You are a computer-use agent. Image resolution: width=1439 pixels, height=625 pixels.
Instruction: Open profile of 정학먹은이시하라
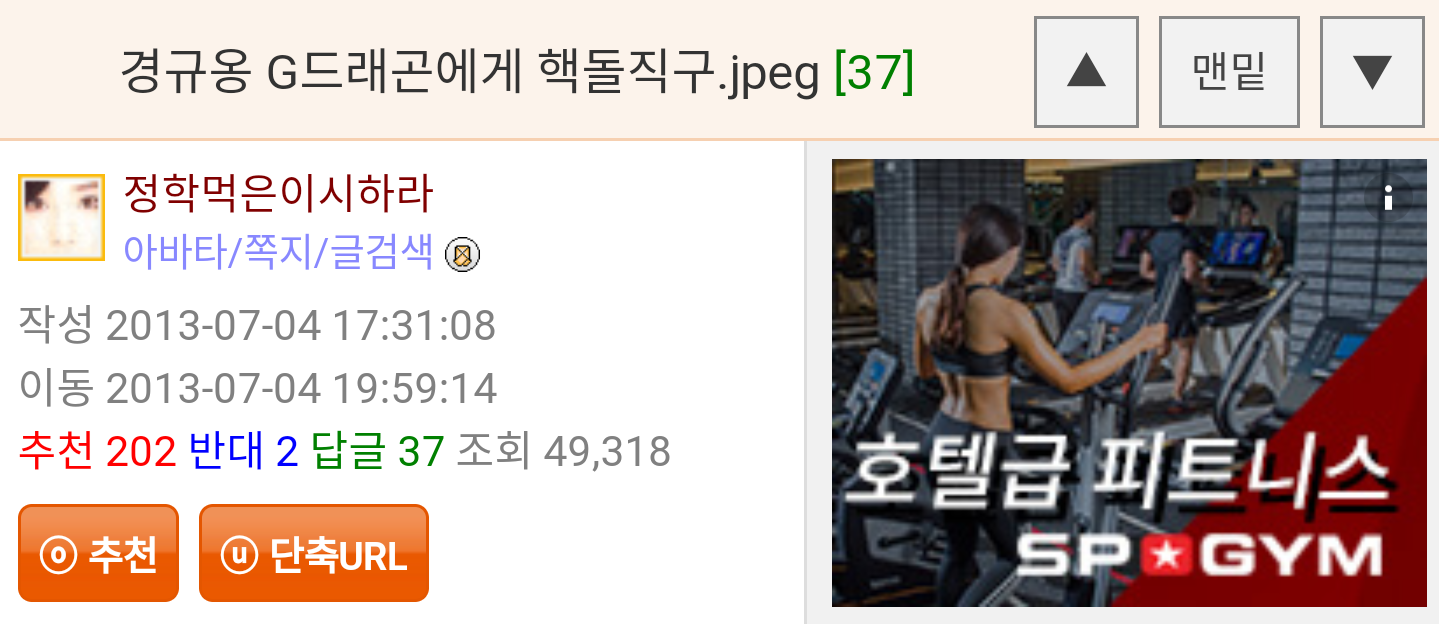tap(278, 193)
